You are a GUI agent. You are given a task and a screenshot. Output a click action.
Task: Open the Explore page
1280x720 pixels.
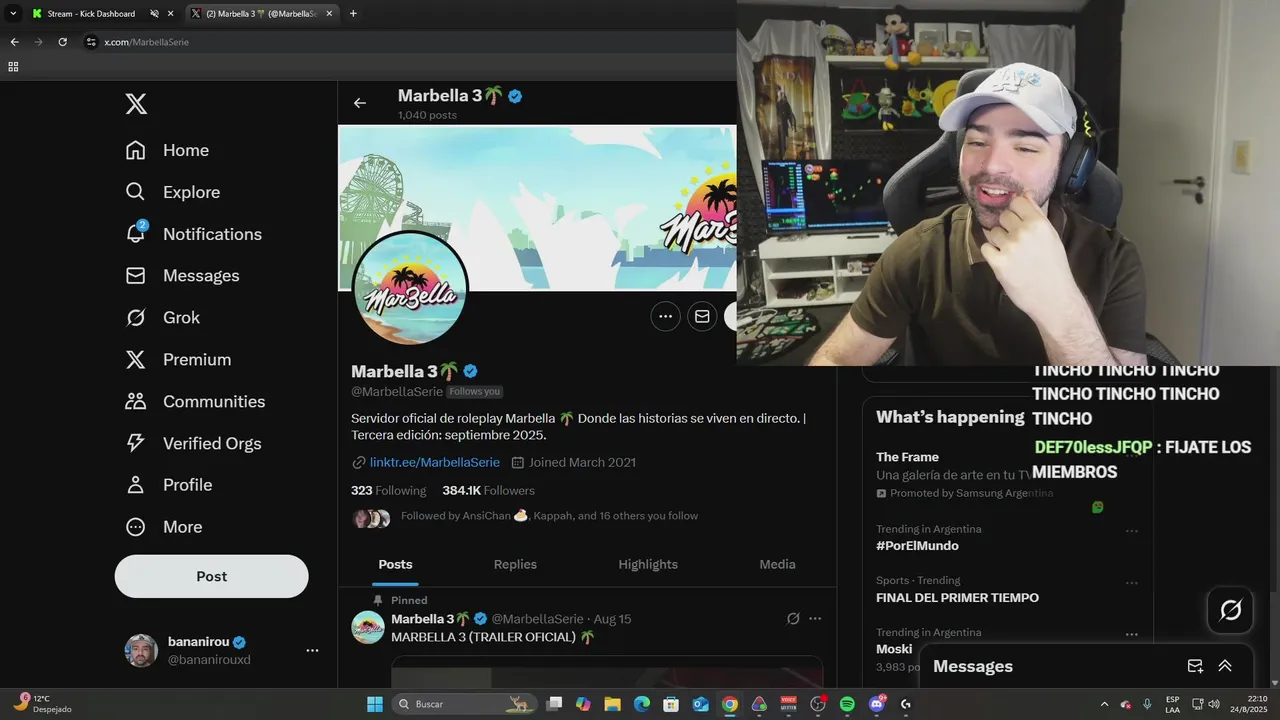[x=172, y=192]
